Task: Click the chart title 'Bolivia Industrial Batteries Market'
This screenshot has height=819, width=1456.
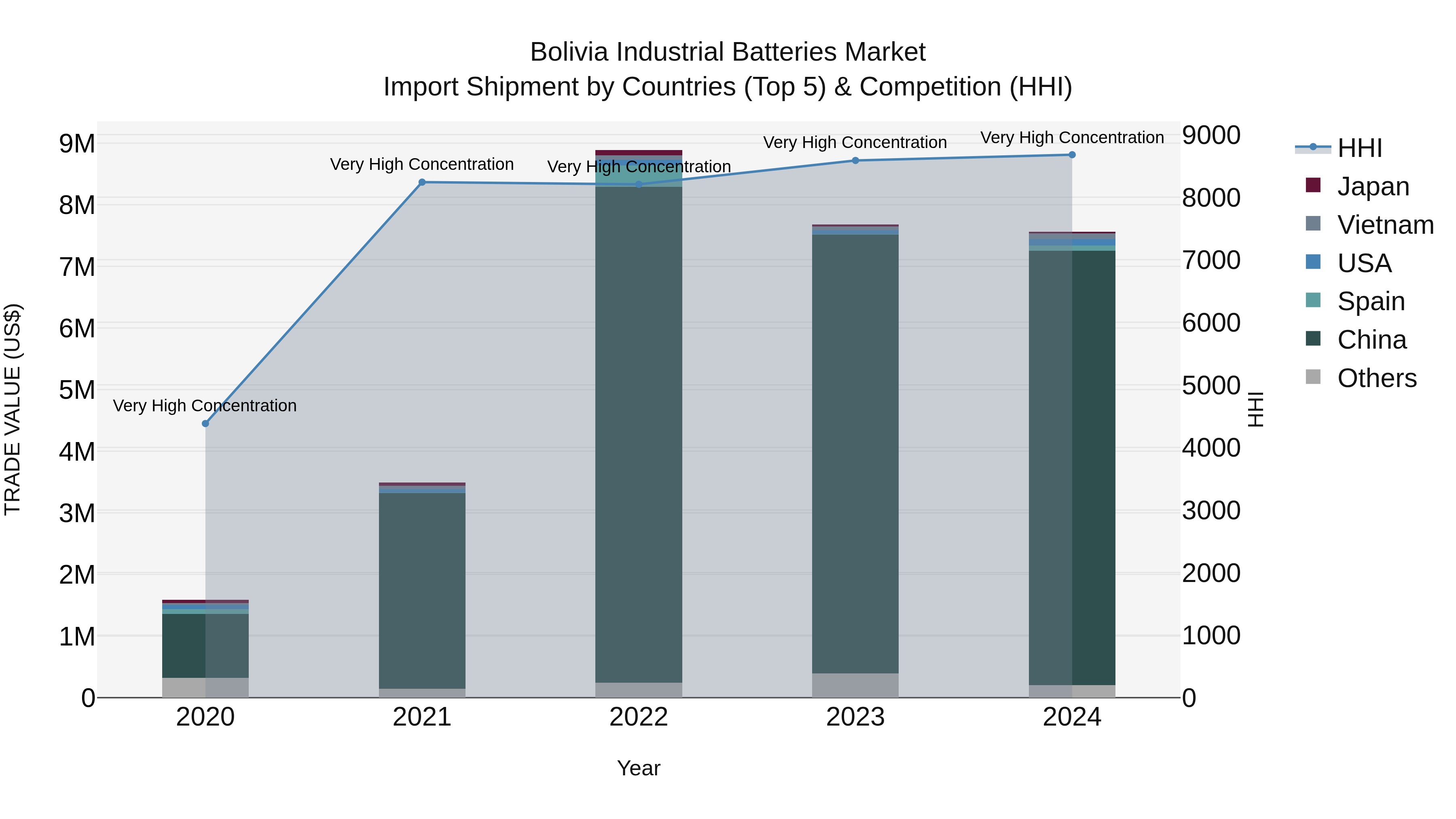Action: pos(728,52)
